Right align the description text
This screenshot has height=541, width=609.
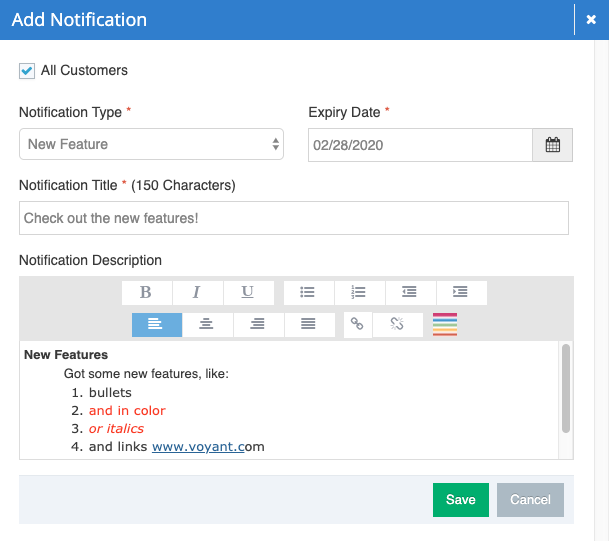[x=258, y=324]
